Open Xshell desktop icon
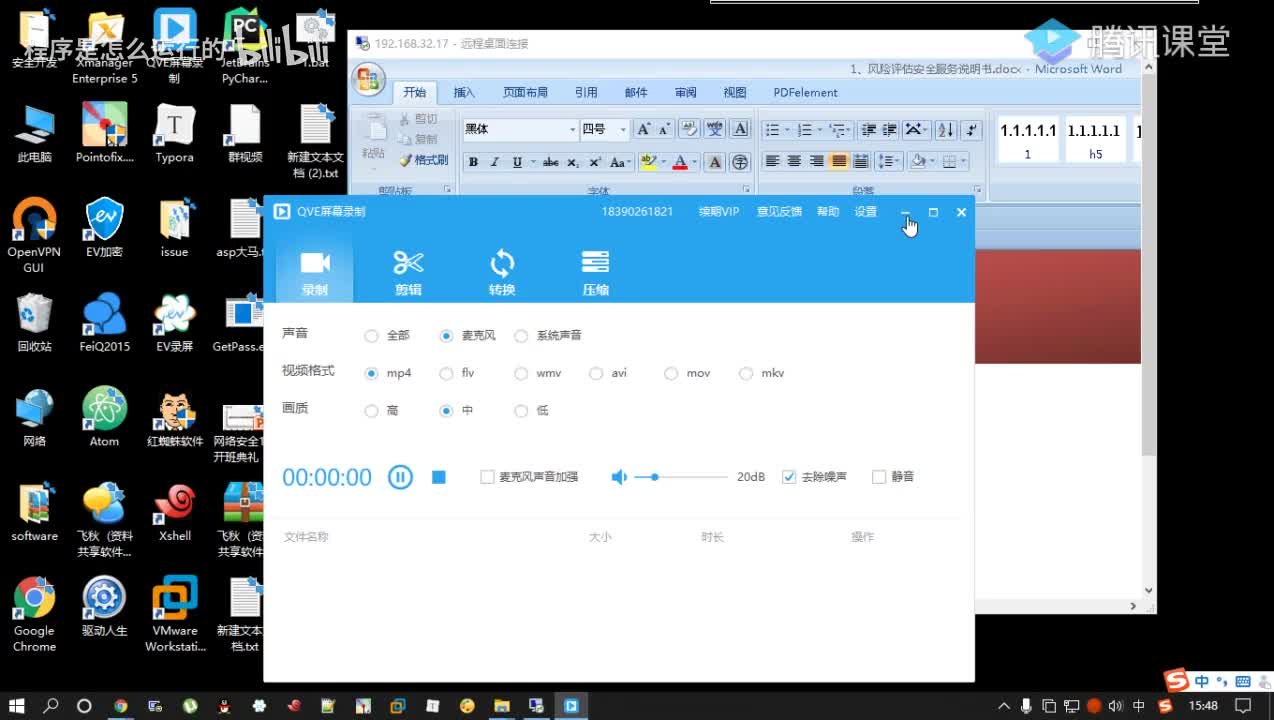Viewport: 1274px width, 720px height. [x=175, y=512]
